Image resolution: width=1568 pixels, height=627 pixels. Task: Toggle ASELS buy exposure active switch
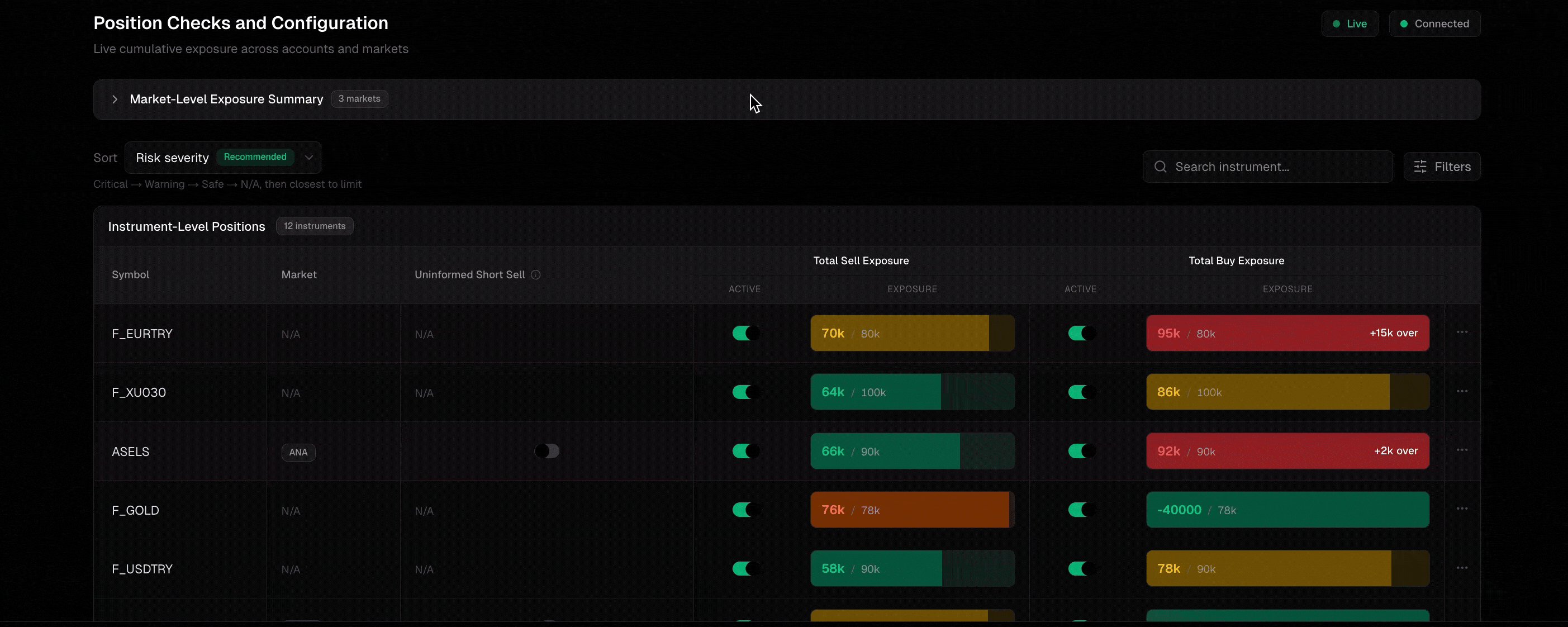click(x=1082, y=451)
